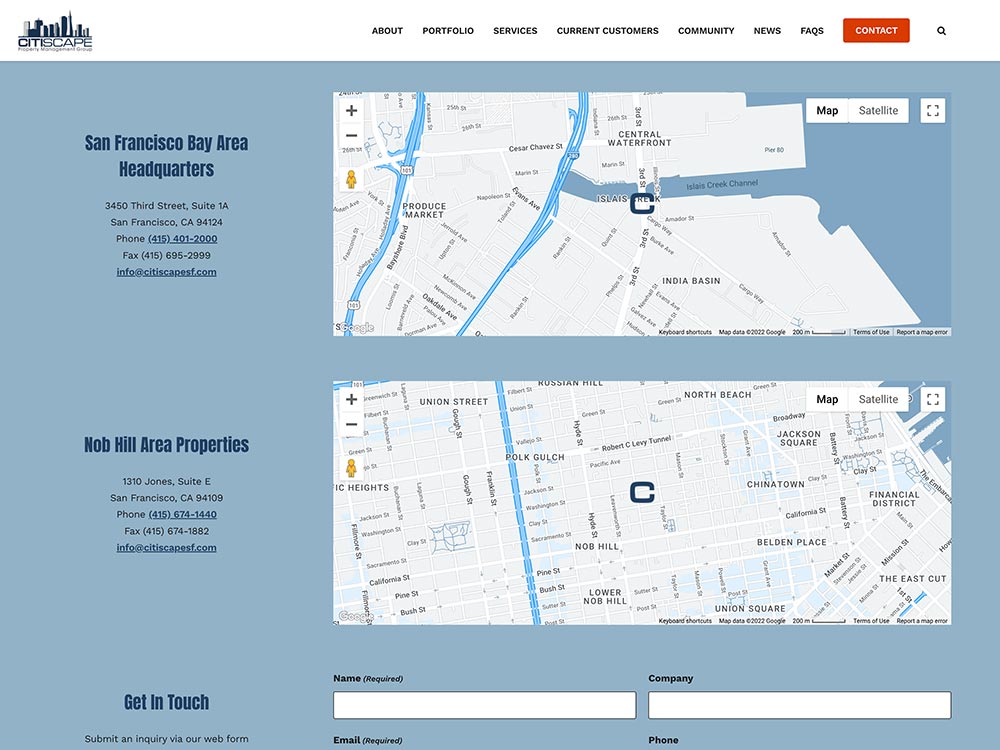Switch Nob Hill map to Satellite view
Image resolution: width=1000 pixels, height=750 pixels.
[x=878, y=399]
